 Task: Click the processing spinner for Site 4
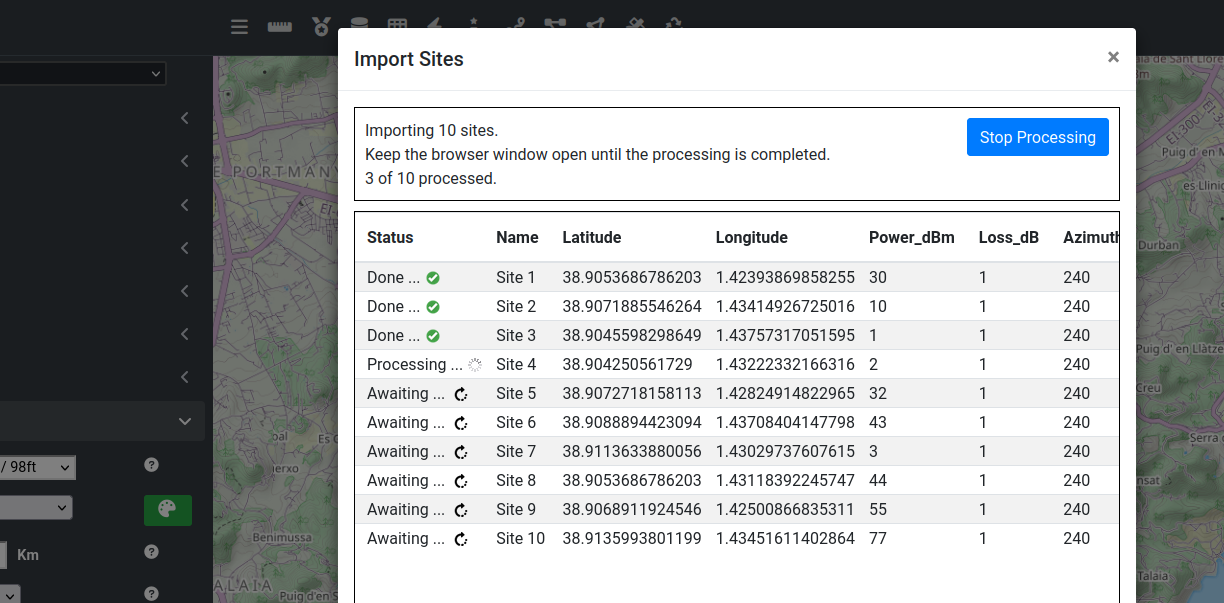475,365
